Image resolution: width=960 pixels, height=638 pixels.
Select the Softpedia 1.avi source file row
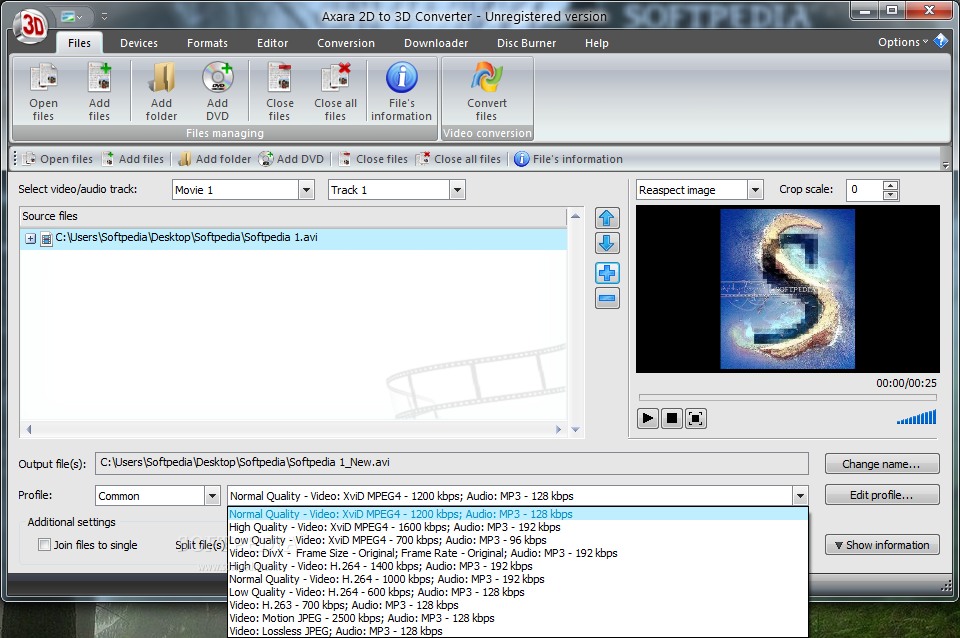tap(293, 239)
